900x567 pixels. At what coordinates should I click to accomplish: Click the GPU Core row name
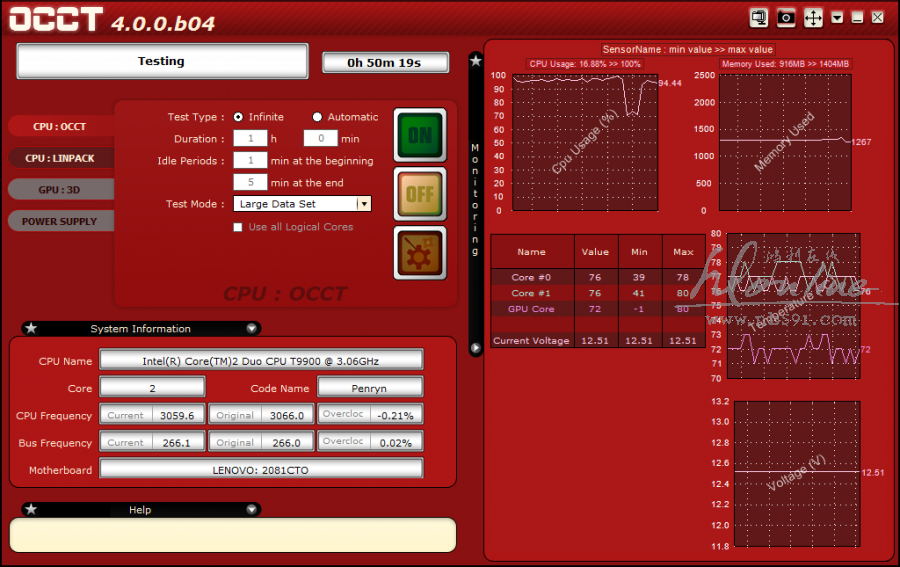pyautogui.click(x=532, y=309)
